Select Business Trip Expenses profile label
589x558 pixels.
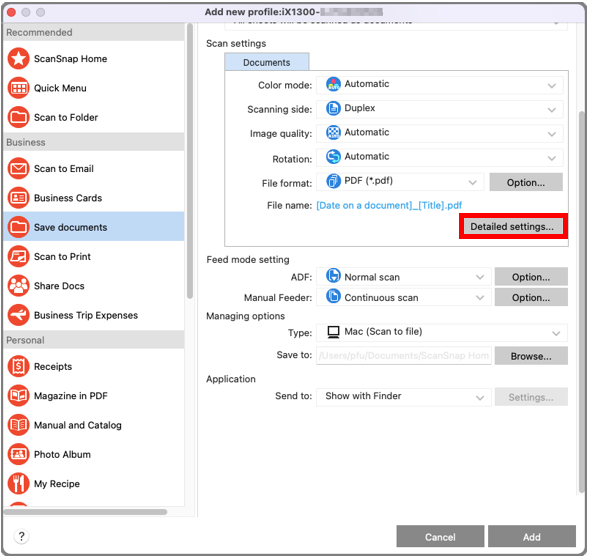[x=86, y=315]
